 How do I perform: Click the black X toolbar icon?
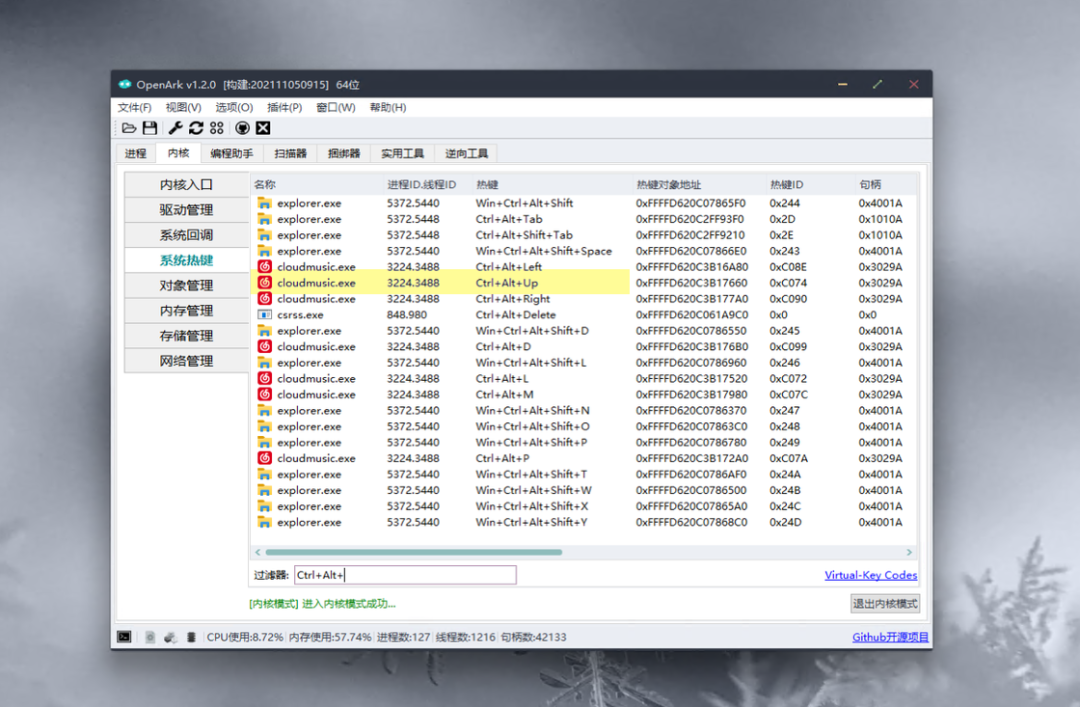pos(263,128)
